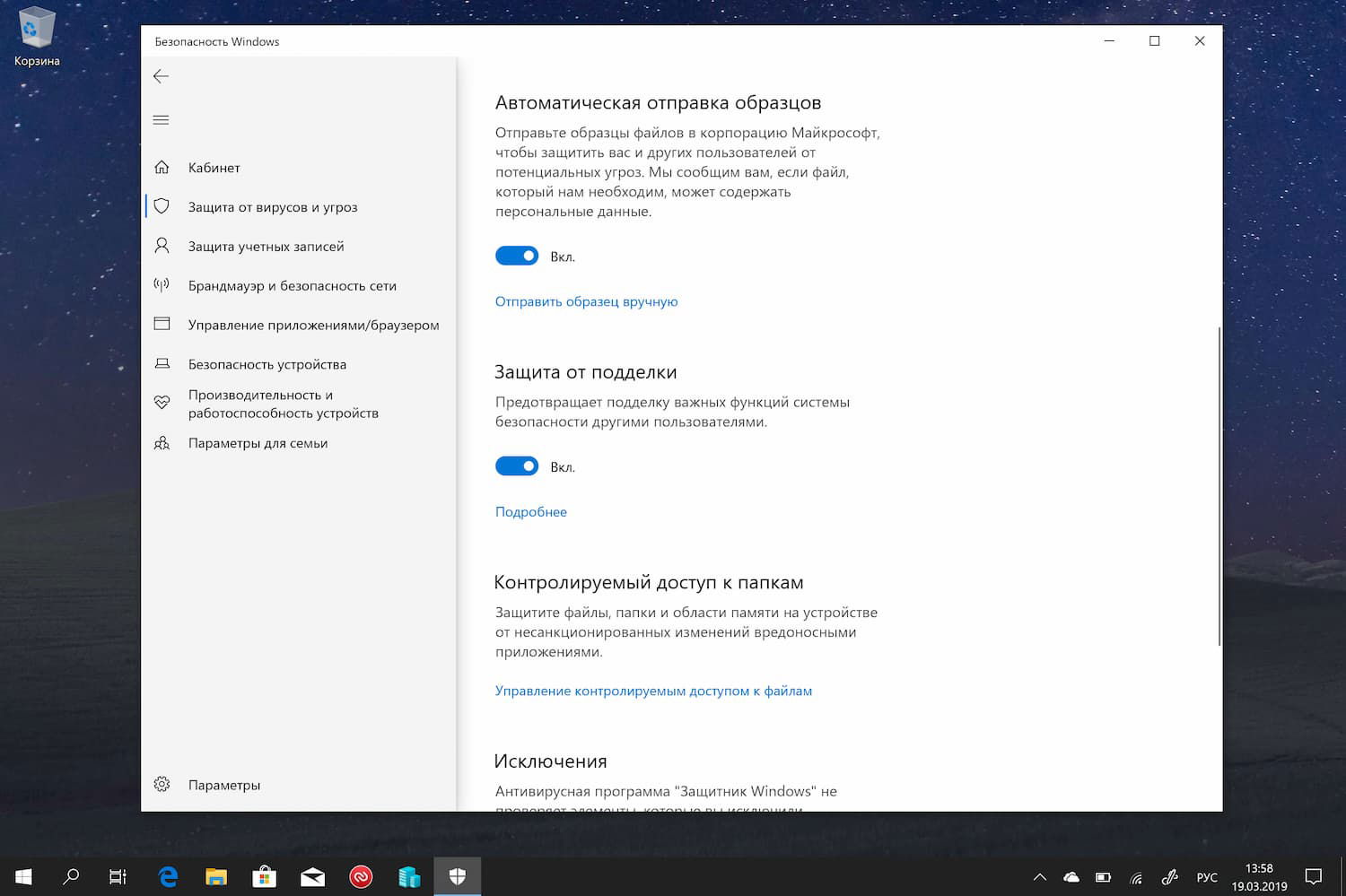This screenshot has width=1346, height=896.
Task: Pin the Windows Security taskbar icon
Action: click(x=458, y=876)
